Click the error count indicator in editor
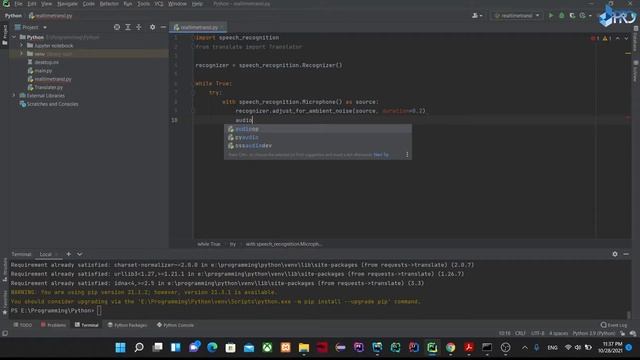Screen dimensions: 640x360 tap(594, 38)
